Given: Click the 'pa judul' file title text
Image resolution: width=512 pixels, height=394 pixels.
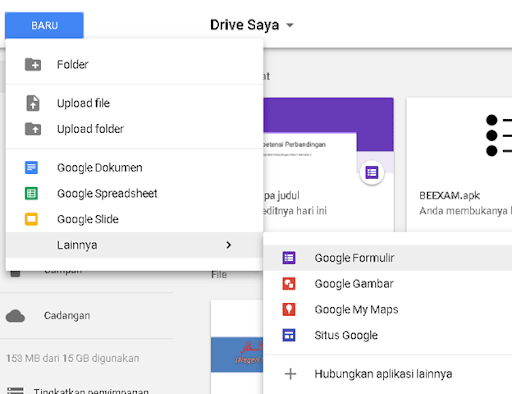Looking at the screenshot, I should pos(282,195).
